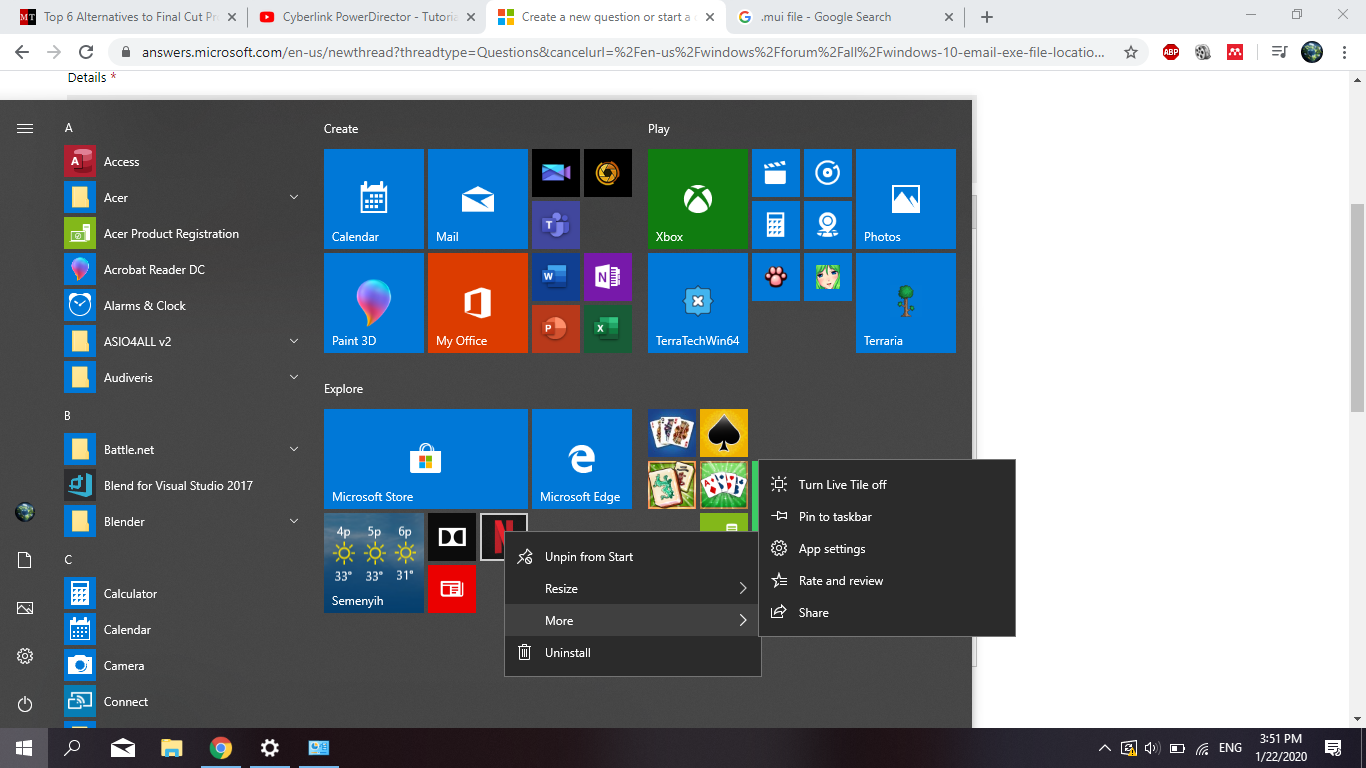Open the Mahjong game tile
Viewport: 1366px width, 768px height.
671,485
